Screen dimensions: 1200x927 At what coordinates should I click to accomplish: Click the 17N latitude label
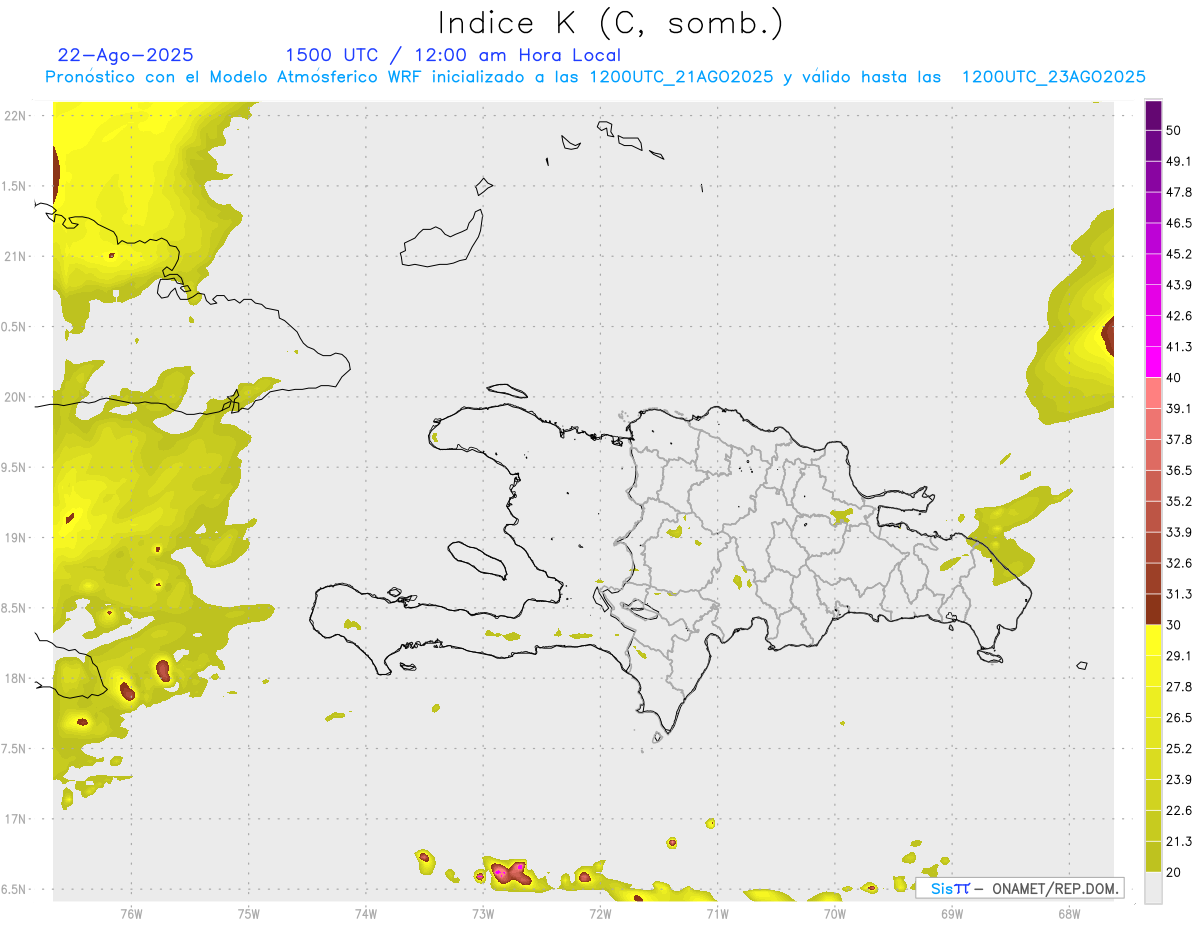point(16,819)
